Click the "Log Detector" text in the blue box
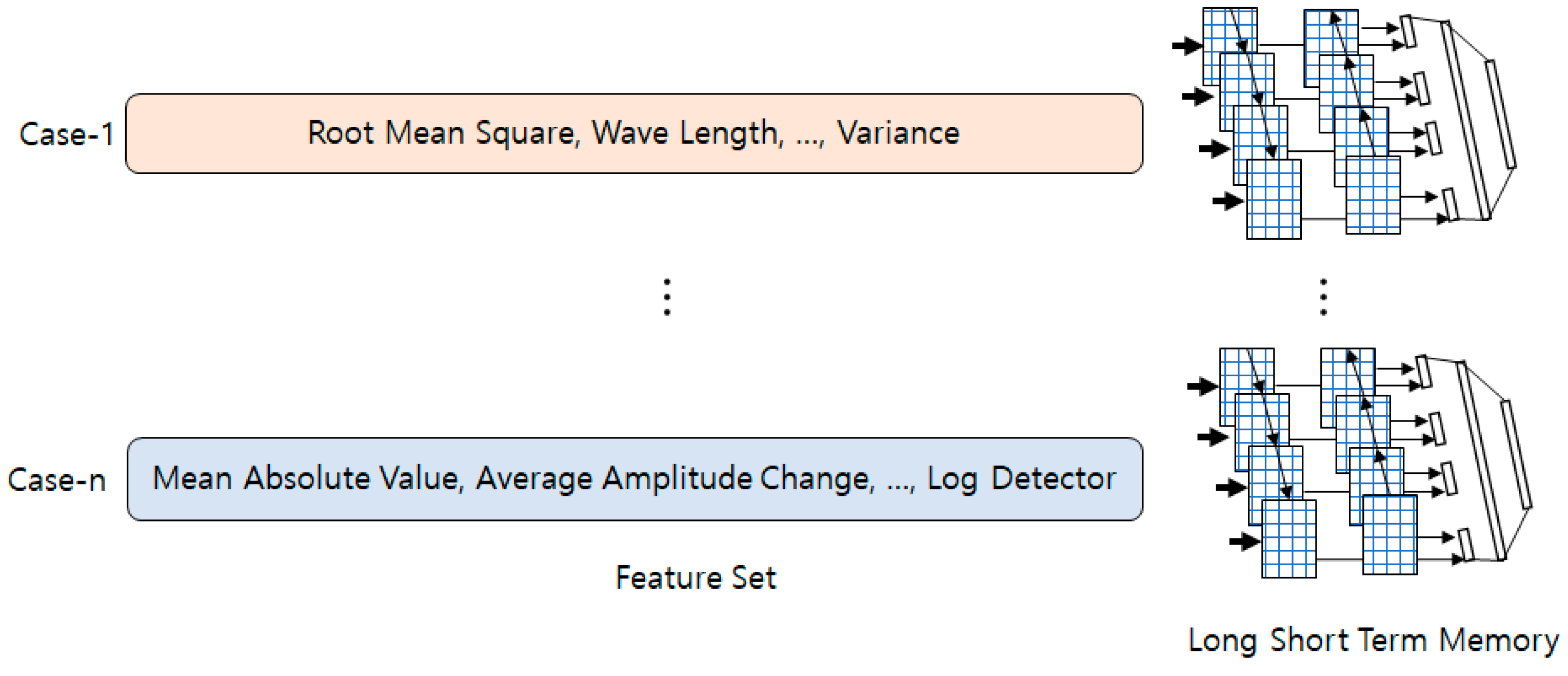Viewport: 1568px width, 676px height. pyautogui.click(x=1021, y=478)
